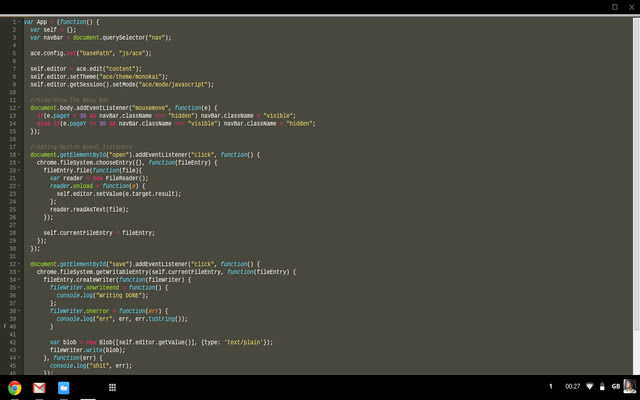Screen dimensions: 640x400
Task: Click the 'self.editor.setValue(e.target.result)' line
Action: point(118,194)
